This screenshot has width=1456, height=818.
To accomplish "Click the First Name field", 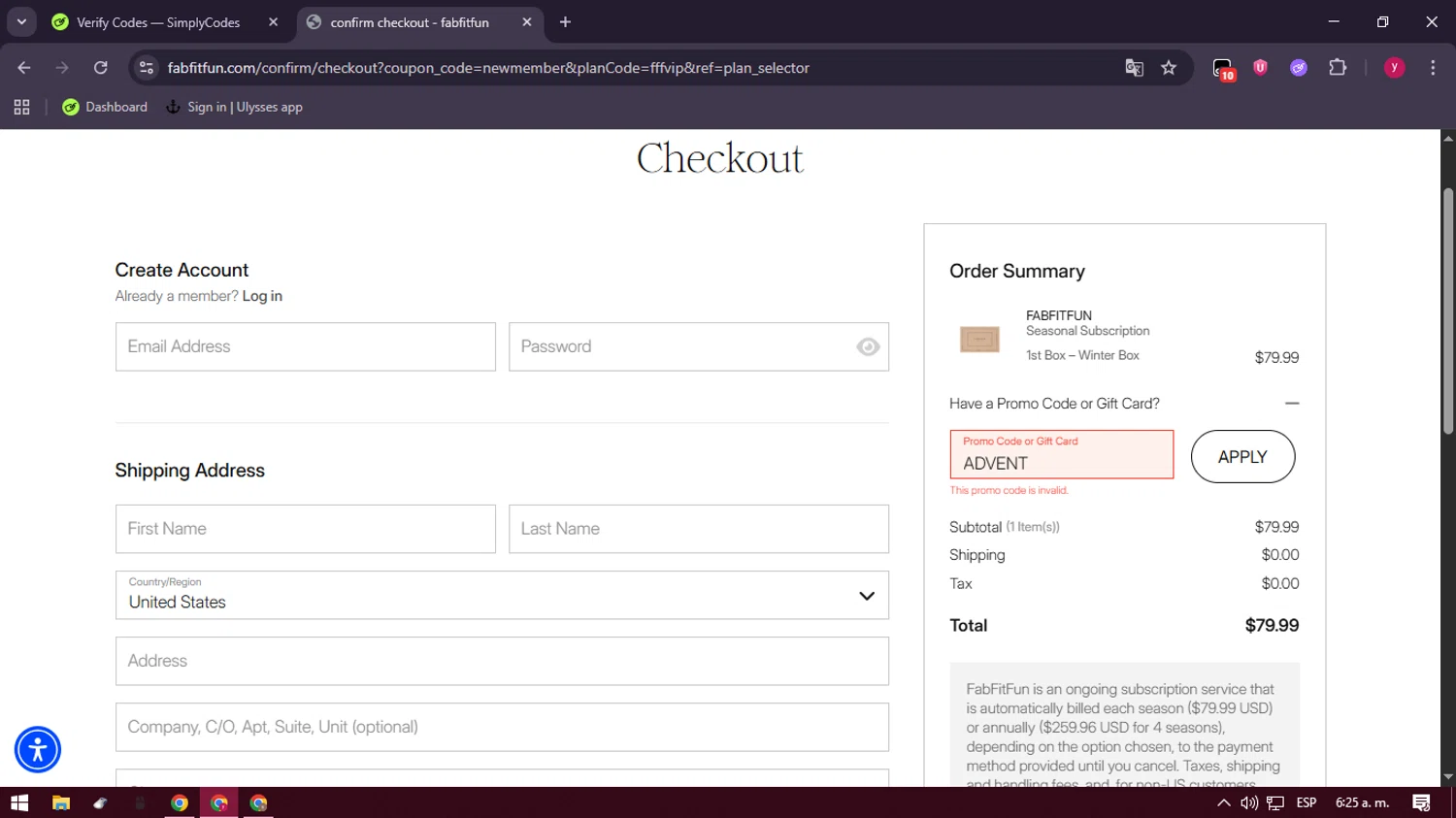I will pos(306,529).
